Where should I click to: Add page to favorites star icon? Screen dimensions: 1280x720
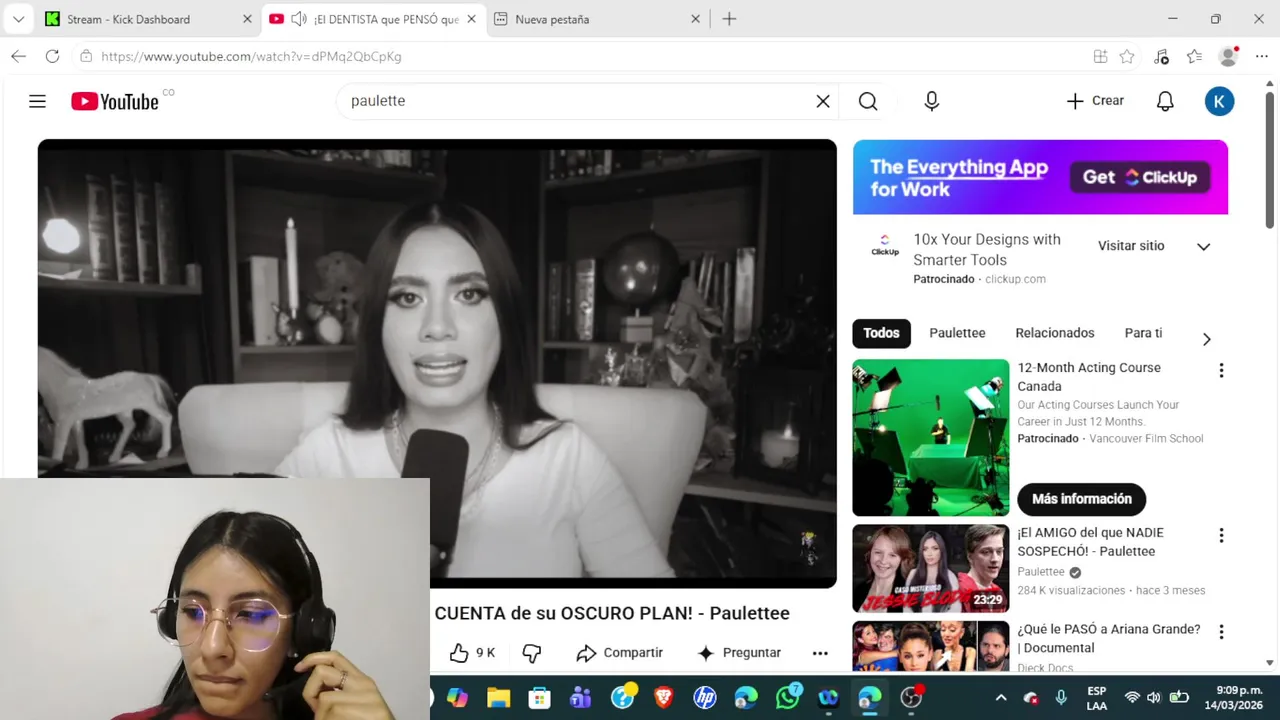(1127, 56)
